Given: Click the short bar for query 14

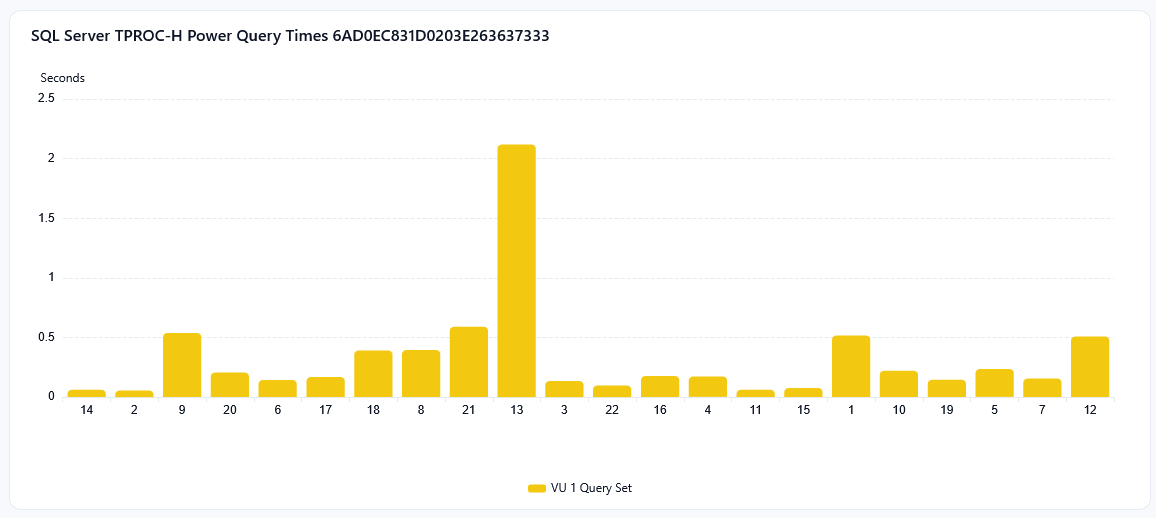Looking at the screenshot, I should (x=86, y=393).
